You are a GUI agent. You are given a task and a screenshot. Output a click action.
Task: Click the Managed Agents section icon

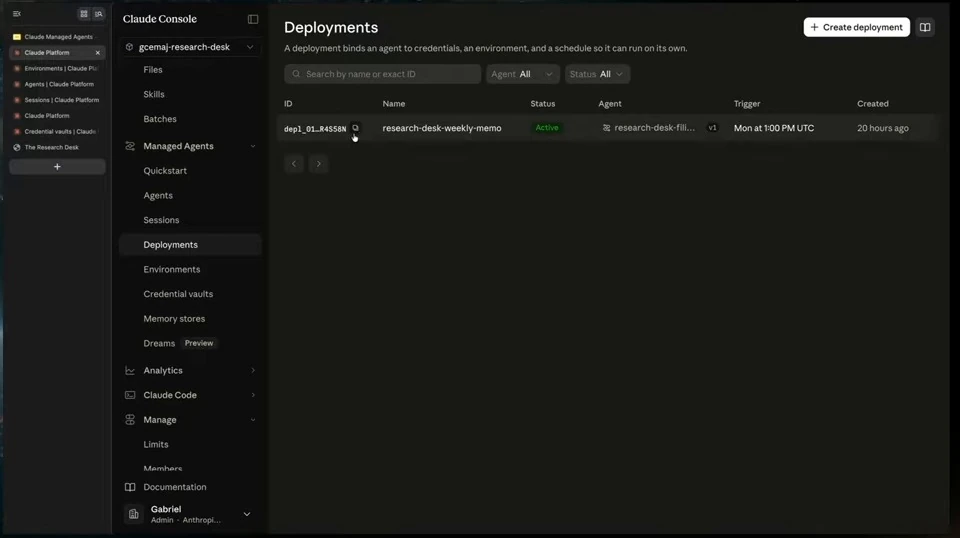coord(130,146)
